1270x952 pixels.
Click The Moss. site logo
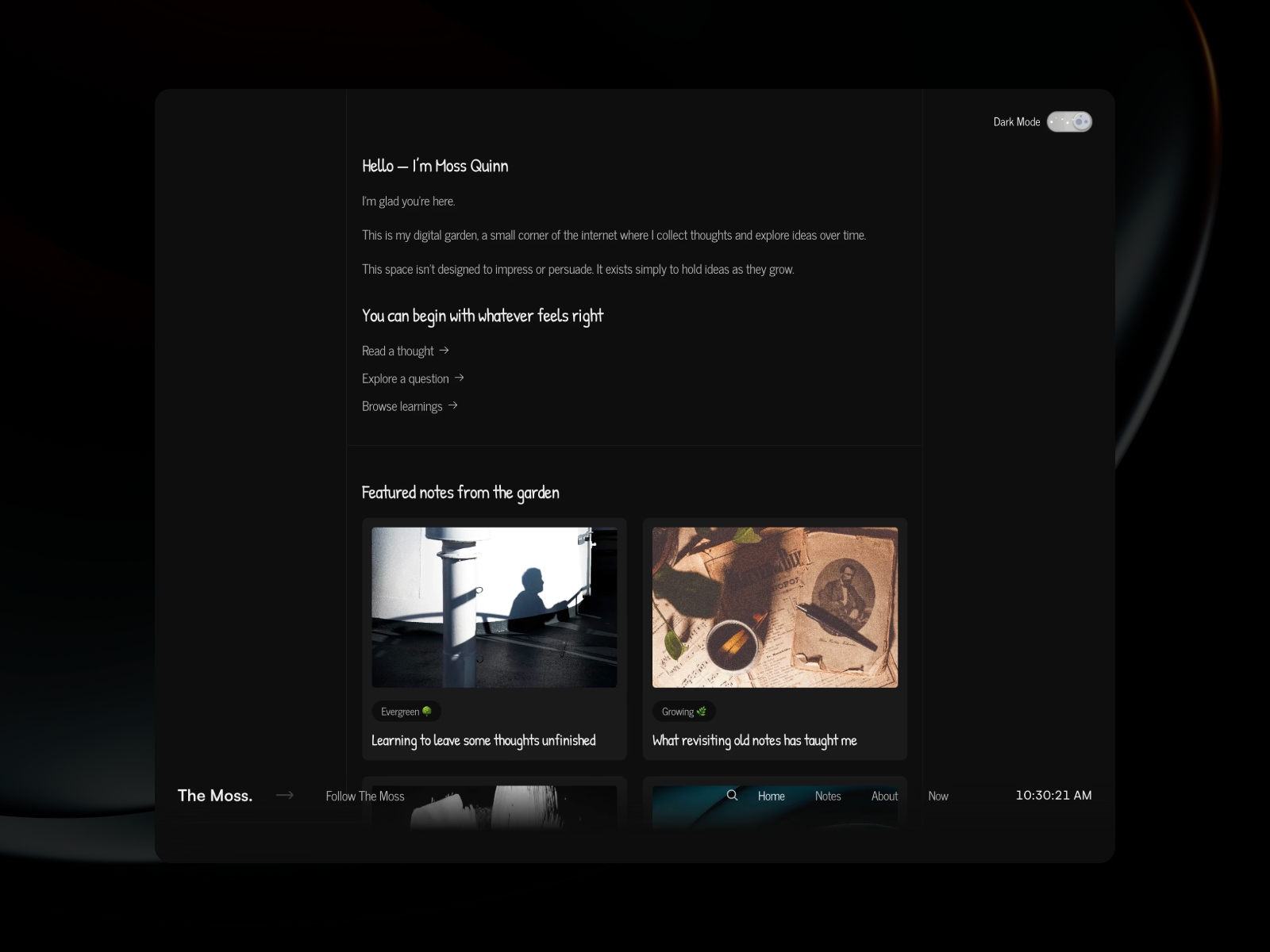click(x=215, y=795)
